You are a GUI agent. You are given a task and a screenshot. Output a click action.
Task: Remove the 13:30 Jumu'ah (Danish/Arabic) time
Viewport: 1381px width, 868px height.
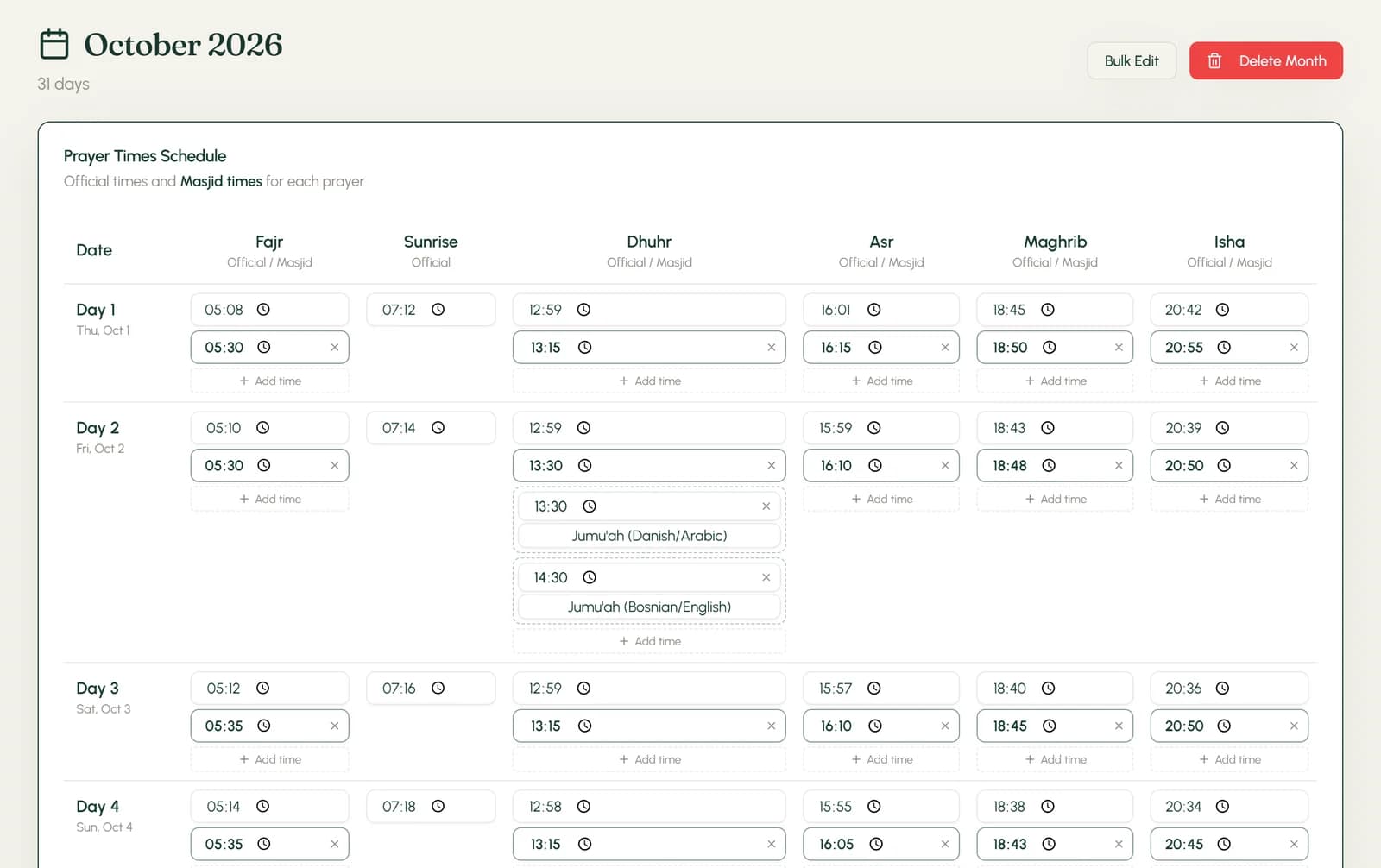click(766, 506)
